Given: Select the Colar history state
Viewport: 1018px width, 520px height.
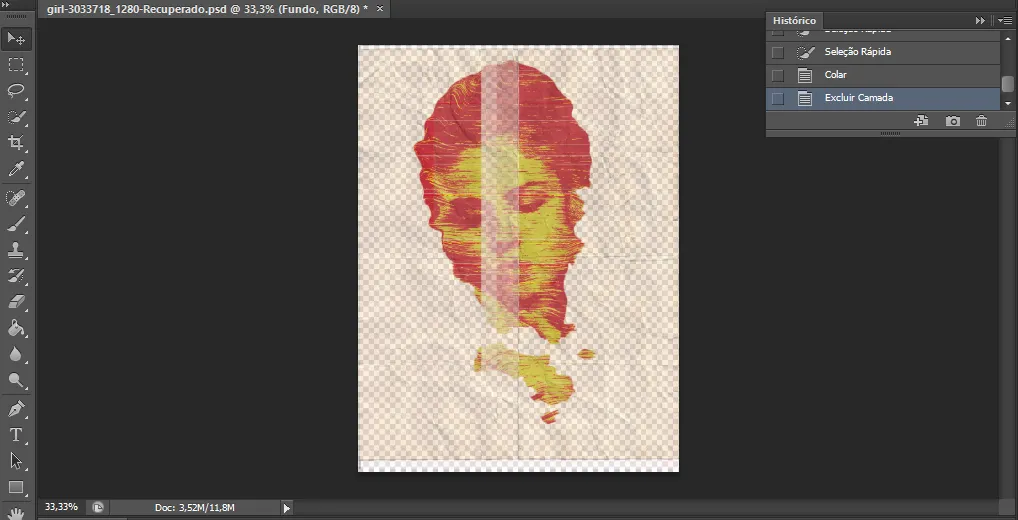Looking at the screenshot, I should [x=884, y=75].
